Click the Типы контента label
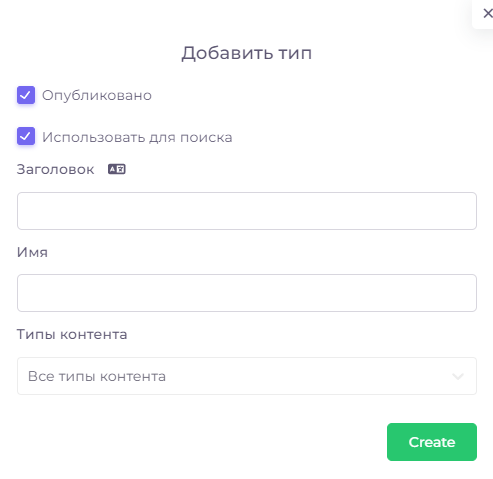This screenshot has height=479, width=493. 72,334
